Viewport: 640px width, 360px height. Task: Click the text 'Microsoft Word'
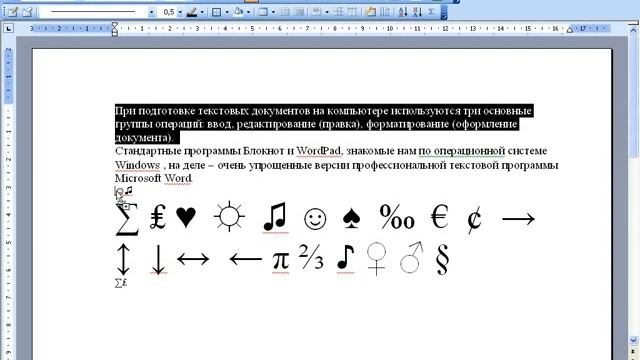point(153,178)
